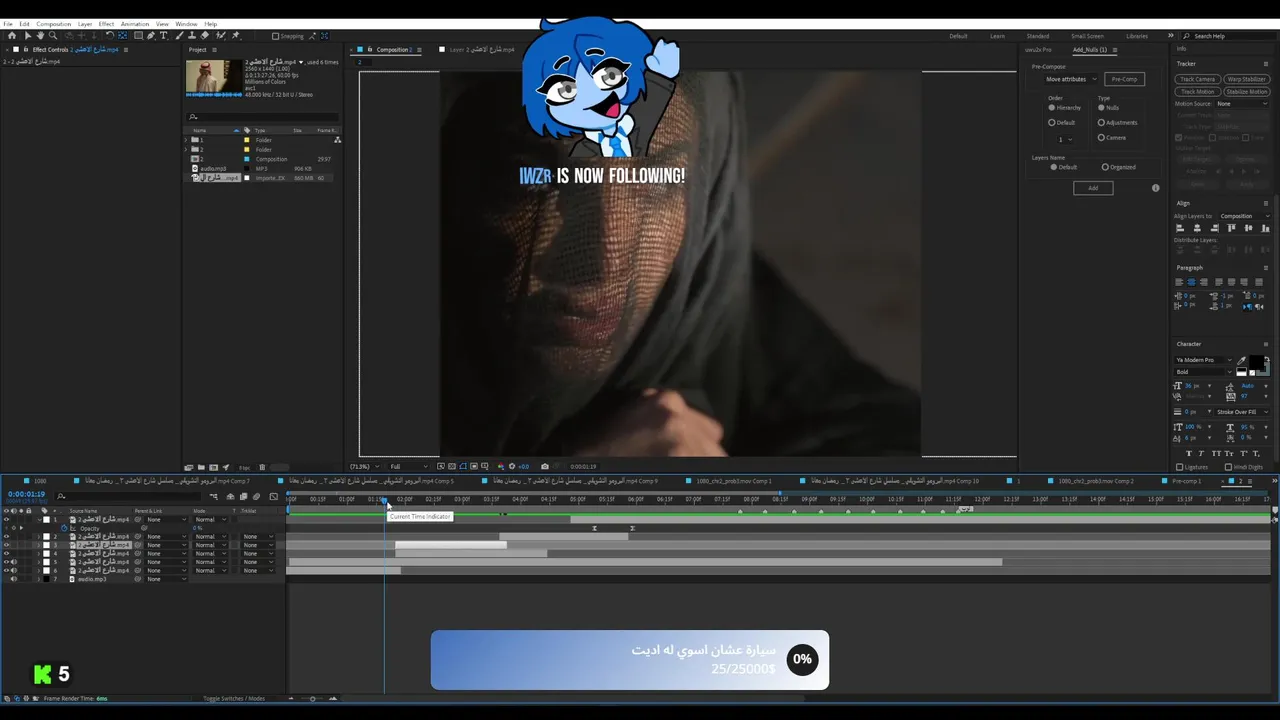Open the Full resolution dropdown in viewer
Viewport: 1280px width, 720px height.
pos(408,466)
